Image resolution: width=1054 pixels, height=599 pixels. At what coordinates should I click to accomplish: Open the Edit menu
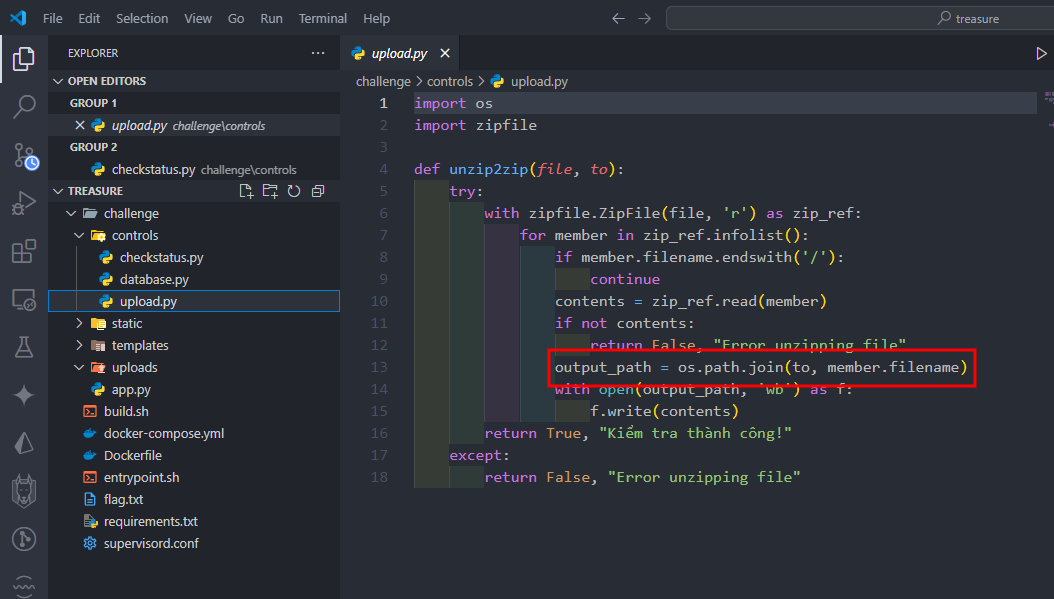point(89,18)
